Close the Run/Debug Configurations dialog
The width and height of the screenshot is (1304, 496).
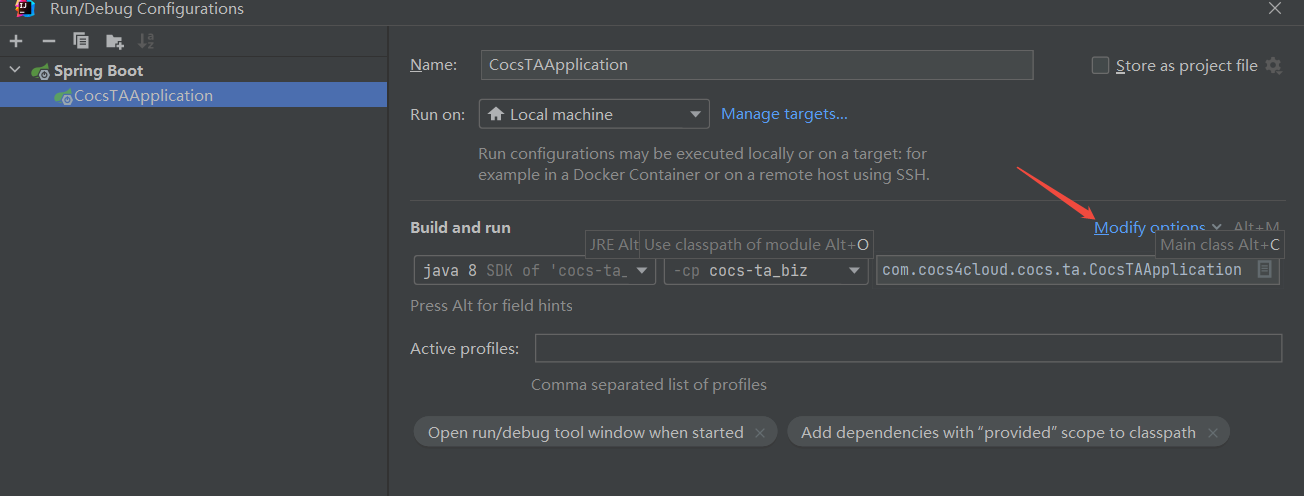tap(1274, 9)
